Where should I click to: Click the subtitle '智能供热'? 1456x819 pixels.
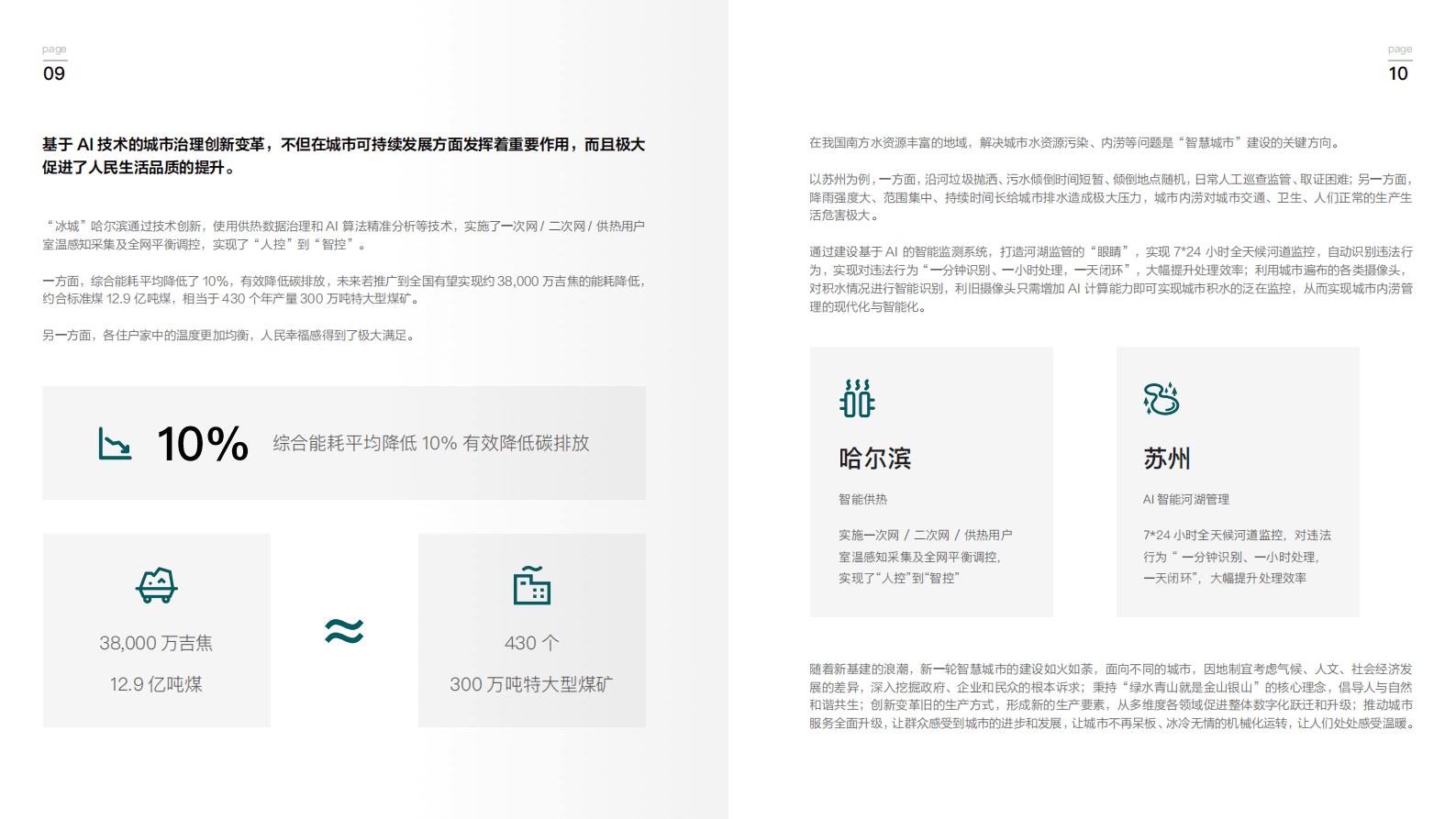863,499
